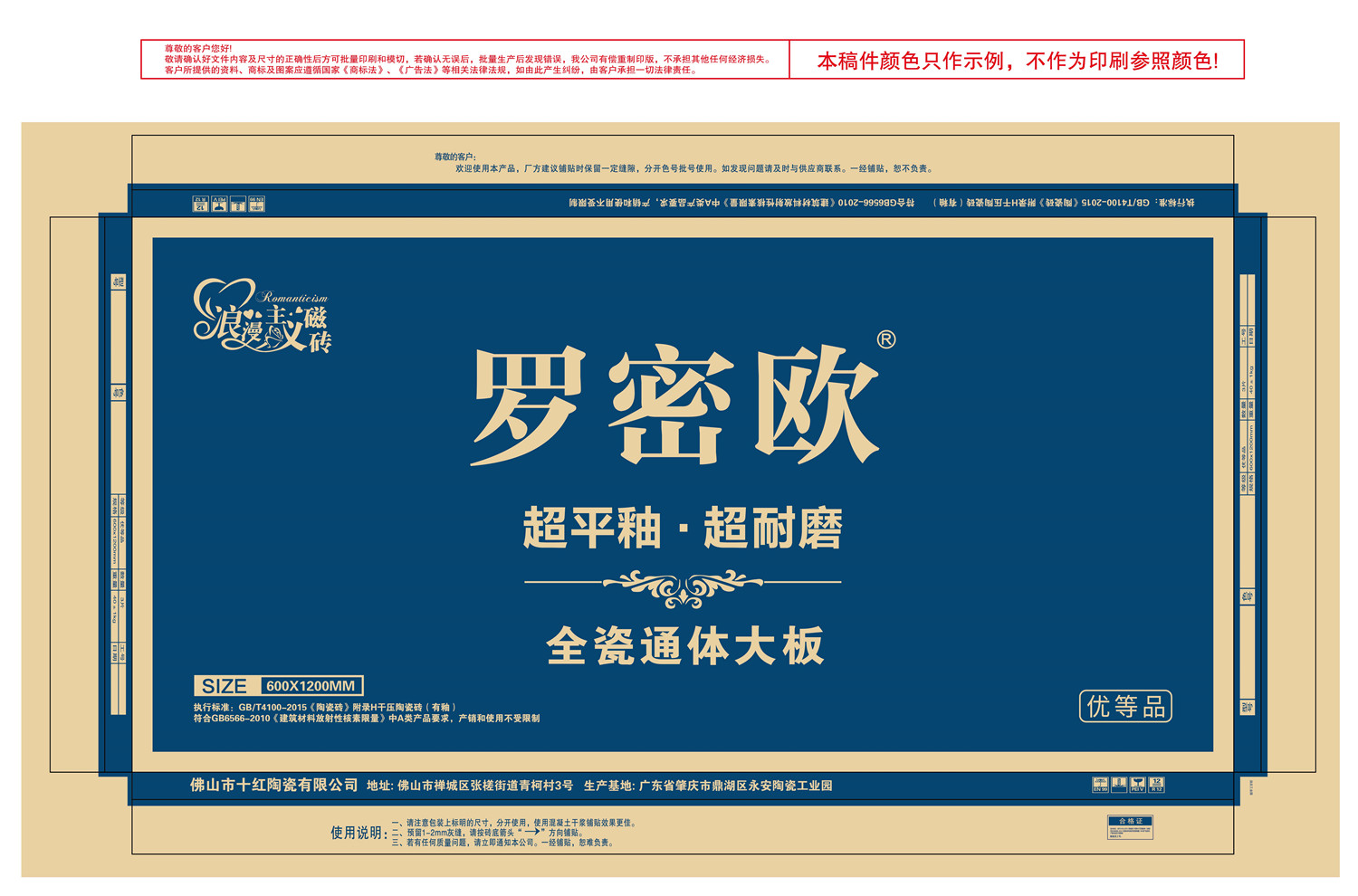Click the red line starting 敬请确认好文件内容
1358x896 pixels.
[468, 59]
